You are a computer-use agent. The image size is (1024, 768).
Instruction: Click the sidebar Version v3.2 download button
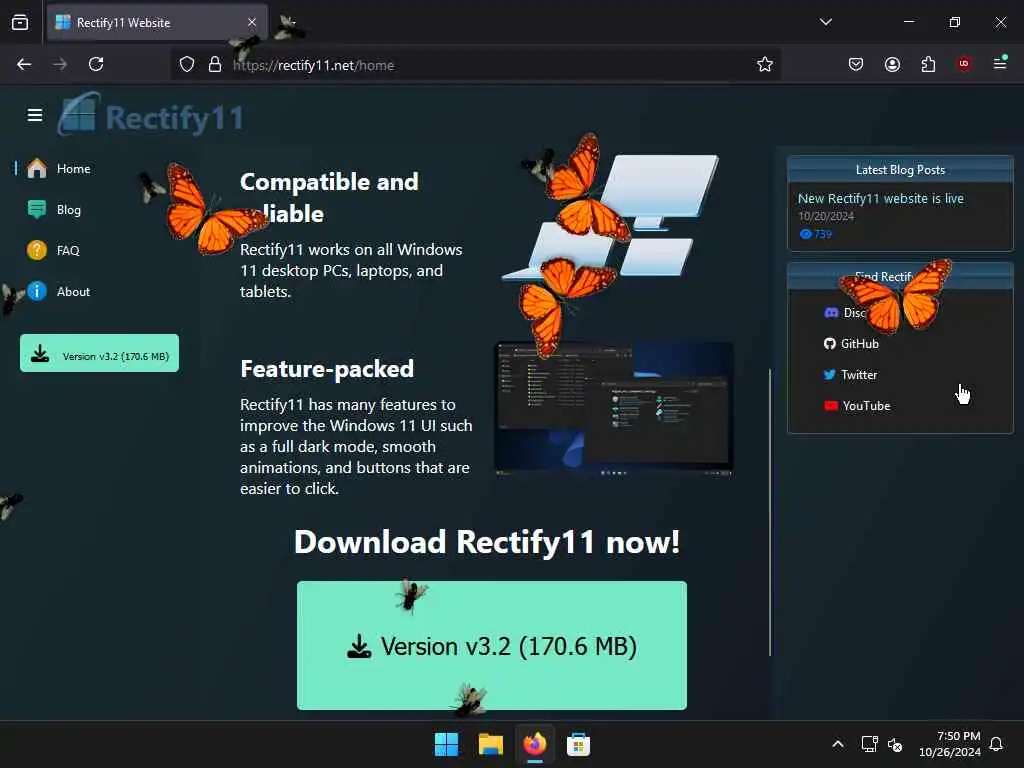(99, 353)
